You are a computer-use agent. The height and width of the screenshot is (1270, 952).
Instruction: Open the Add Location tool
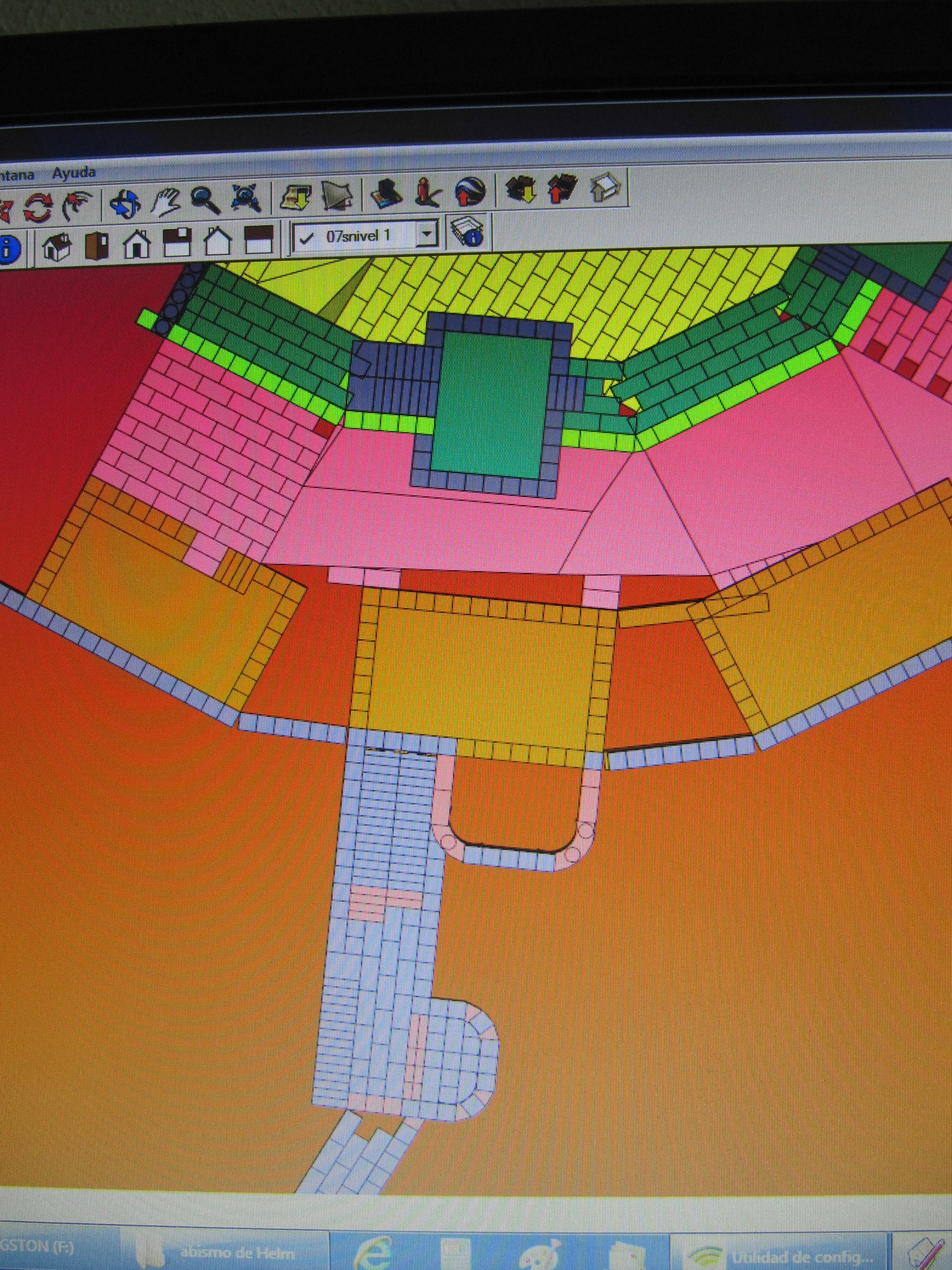pyautogui.click(x=296, y=198)
